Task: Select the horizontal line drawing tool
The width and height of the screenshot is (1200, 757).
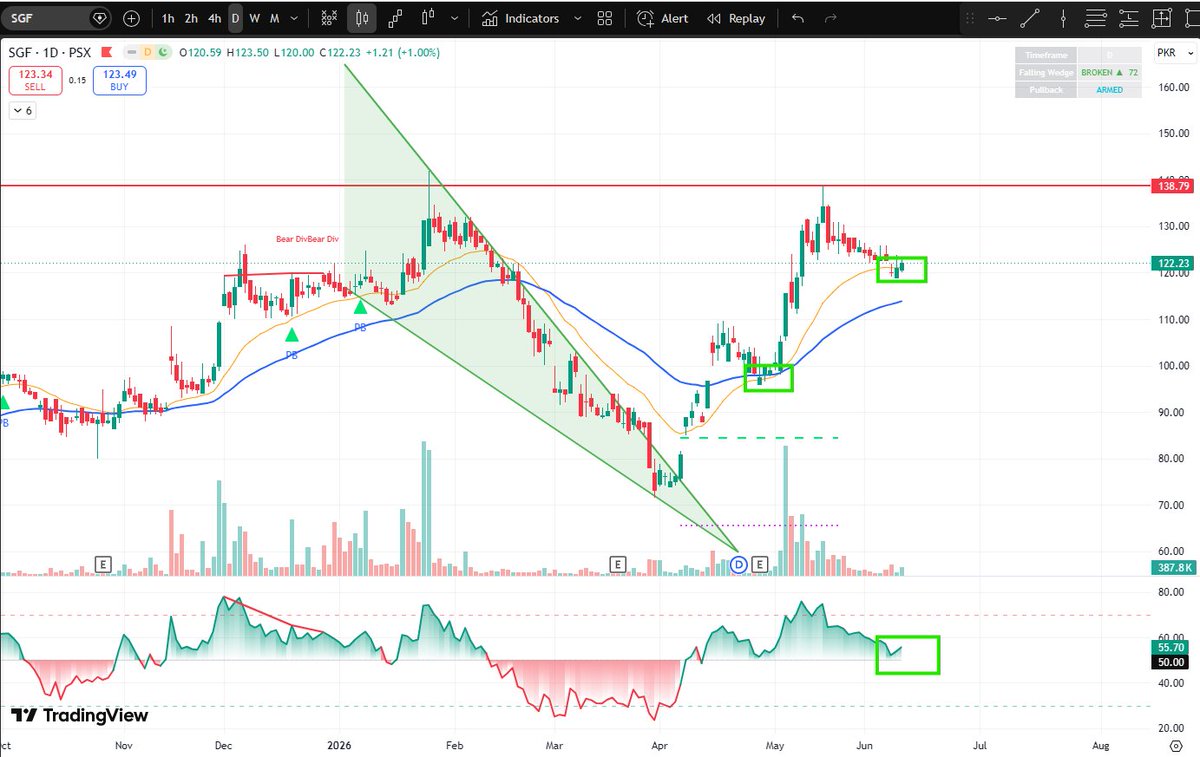Action: point(996,18)
